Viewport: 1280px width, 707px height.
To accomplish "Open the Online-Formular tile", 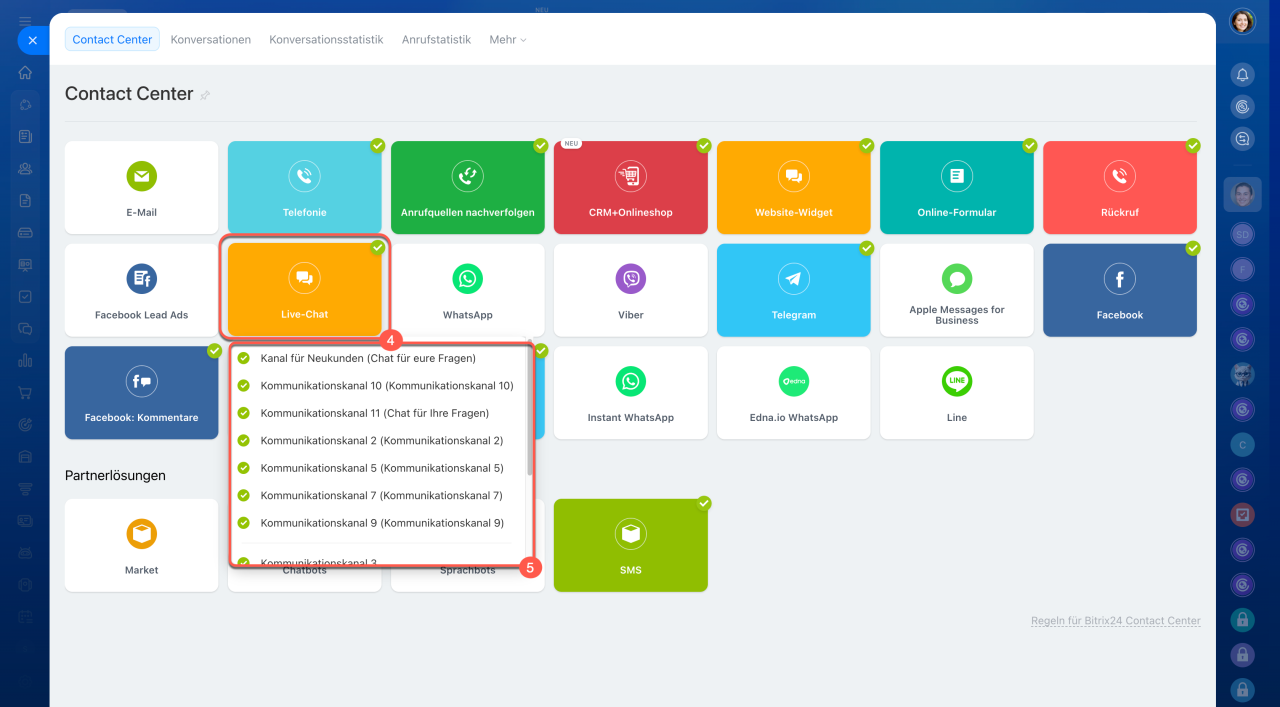I will point(957,187).
